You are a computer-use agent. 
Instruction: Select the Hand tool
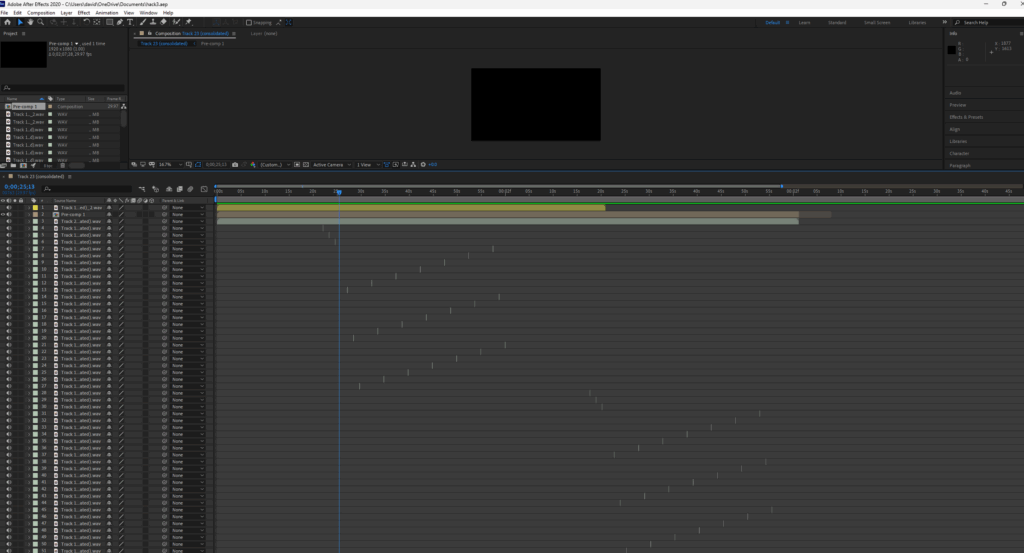coord(30,22)
